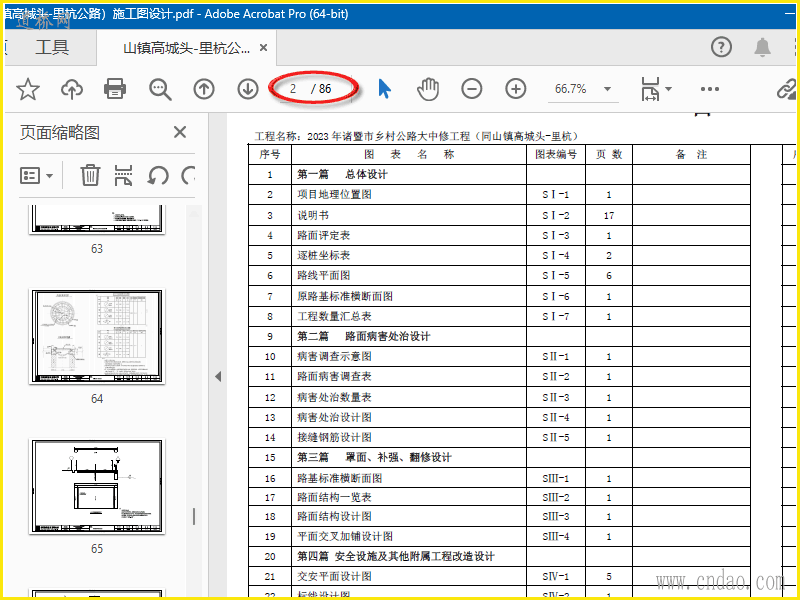Image resolution: width=800 pixels, height=600 pixels.
Task: Click the text 接缝钢筋设计图
Action: [334, 437]
